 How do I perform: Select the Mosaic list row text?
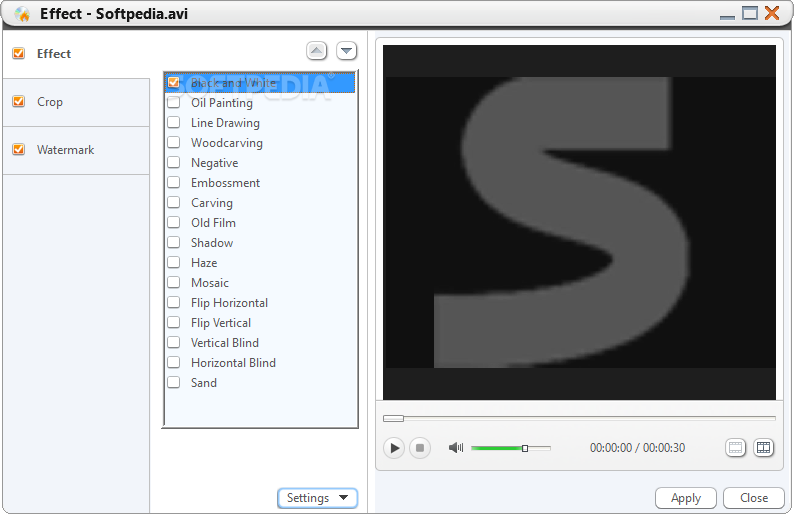pos(210,283)
